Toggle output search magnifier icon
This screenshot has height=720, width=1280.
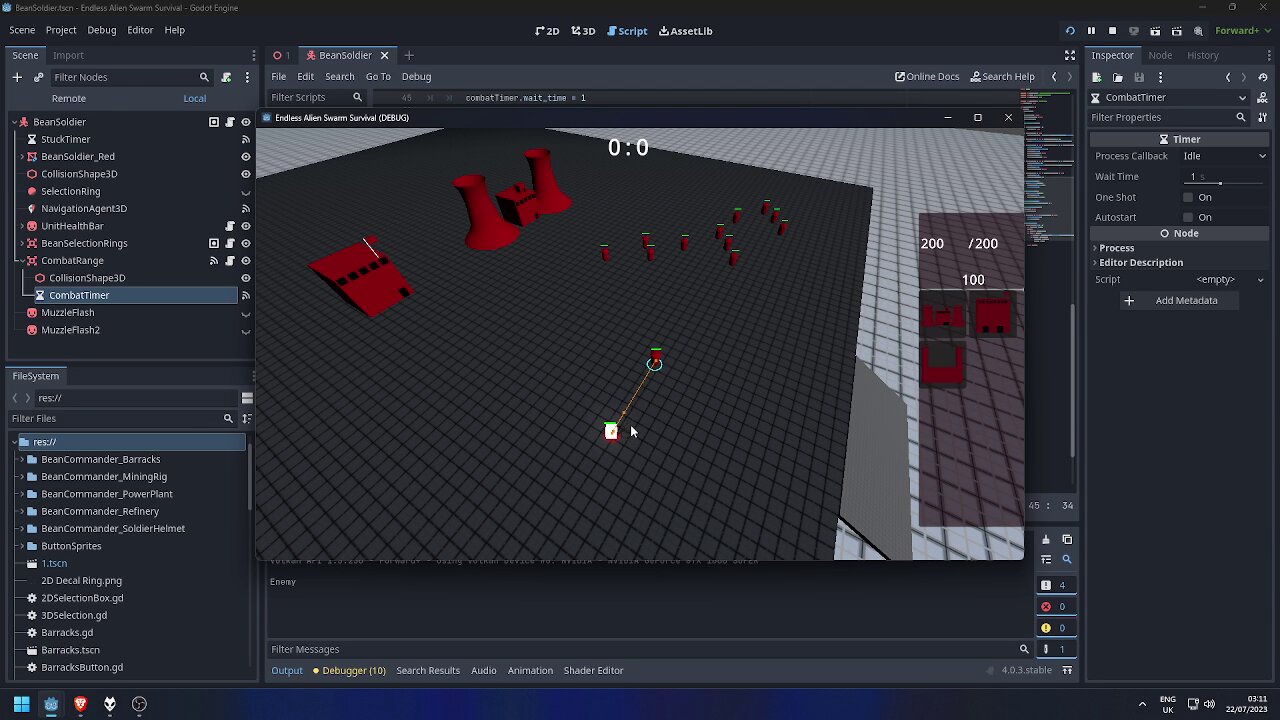pyautogui.click(x=1067, y=560)
